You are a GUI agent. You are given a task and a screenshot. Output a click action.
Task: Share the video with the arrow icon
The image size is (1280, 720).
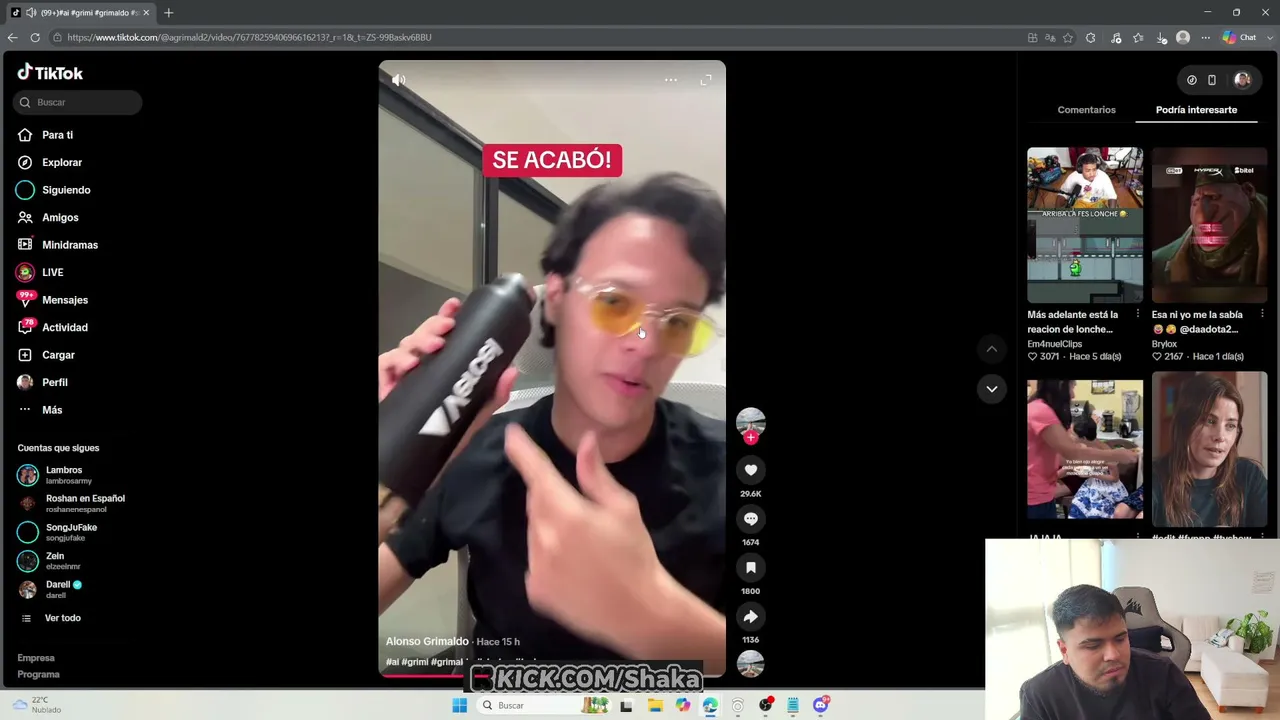pos(751,616)
